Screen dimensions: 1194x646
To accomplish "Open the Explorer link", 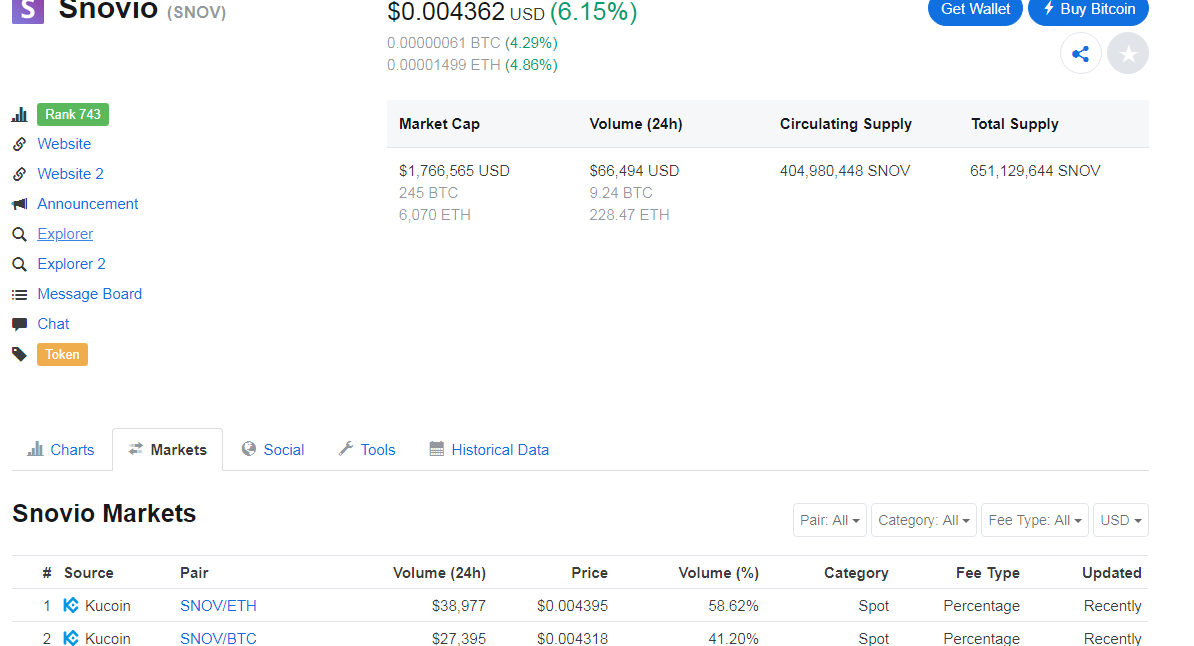I will [x=65, y=234].
